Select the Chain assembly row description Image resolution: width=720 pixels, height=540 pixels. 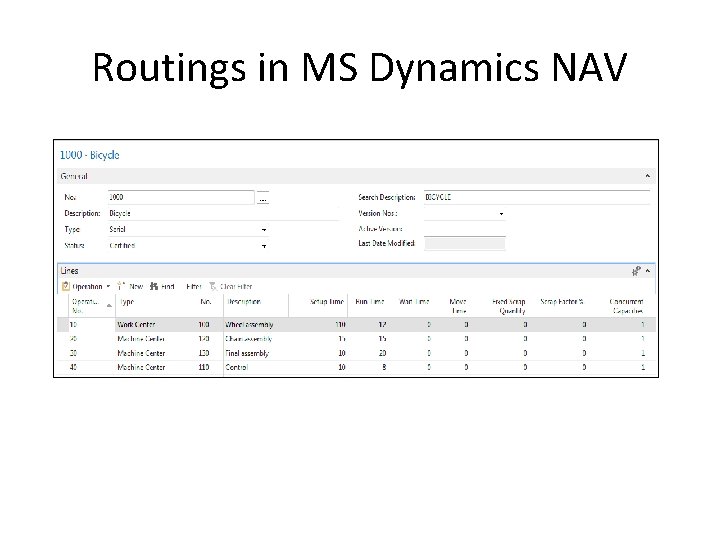[x=248, y=339]
